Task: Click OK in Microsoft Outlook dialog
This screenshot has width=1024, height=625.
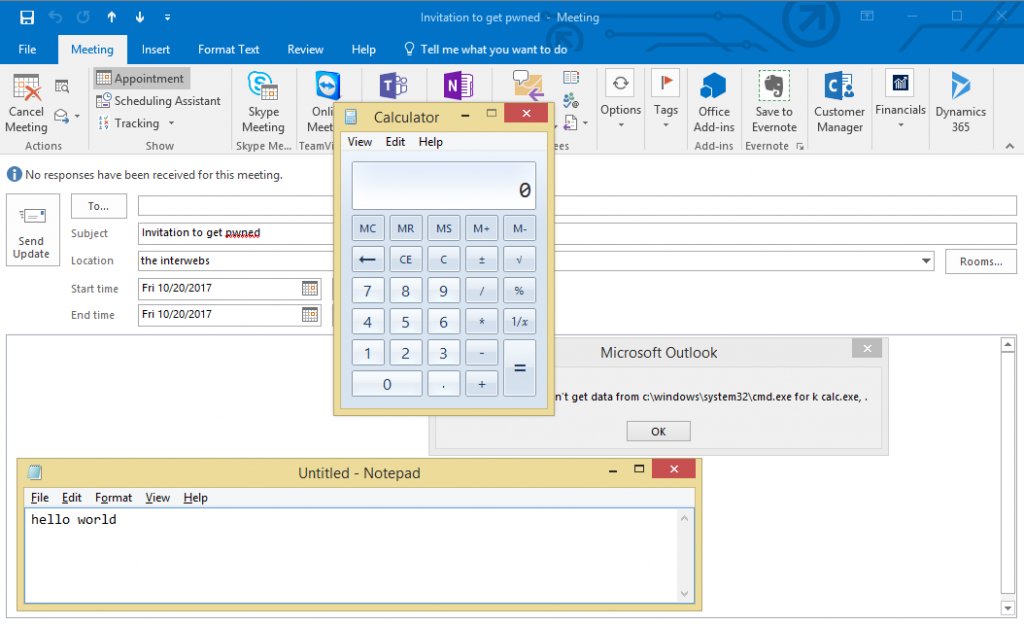Action: pyautogui.click(x=658, y=431)
